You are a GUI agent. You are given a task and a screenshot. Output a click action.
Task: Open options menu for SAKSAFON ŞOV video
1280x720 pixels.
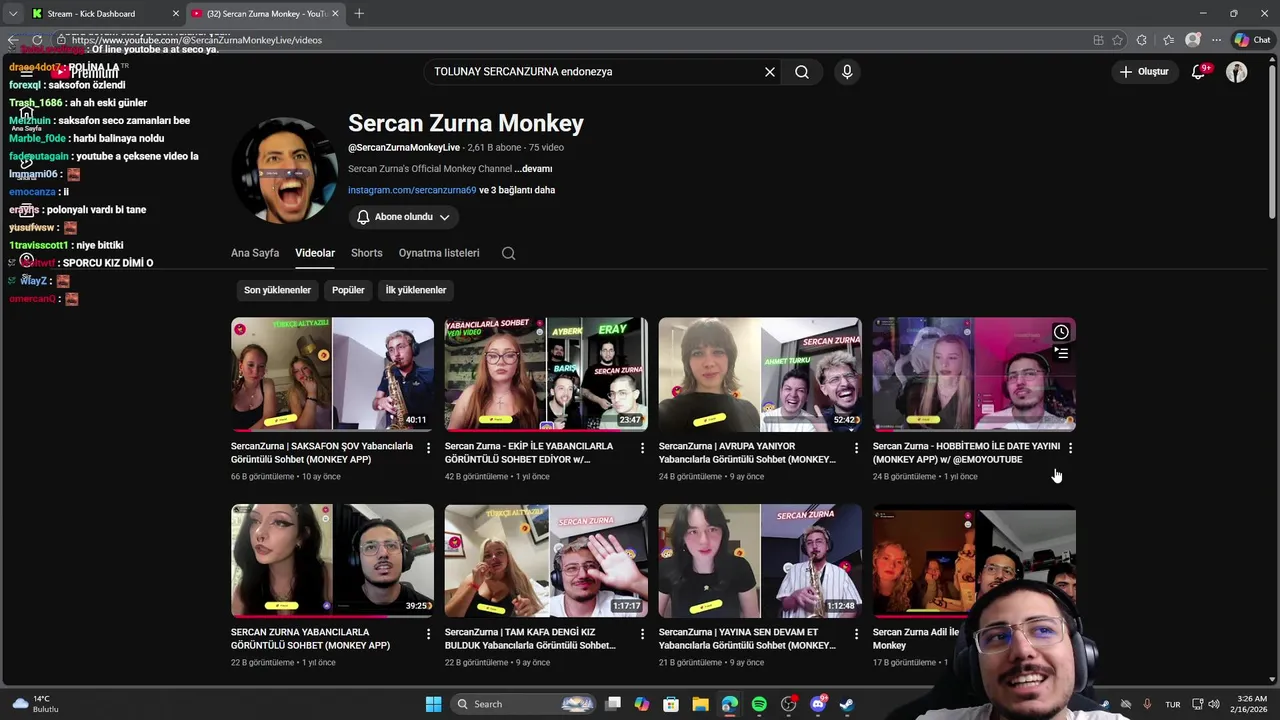pos(428,448)
